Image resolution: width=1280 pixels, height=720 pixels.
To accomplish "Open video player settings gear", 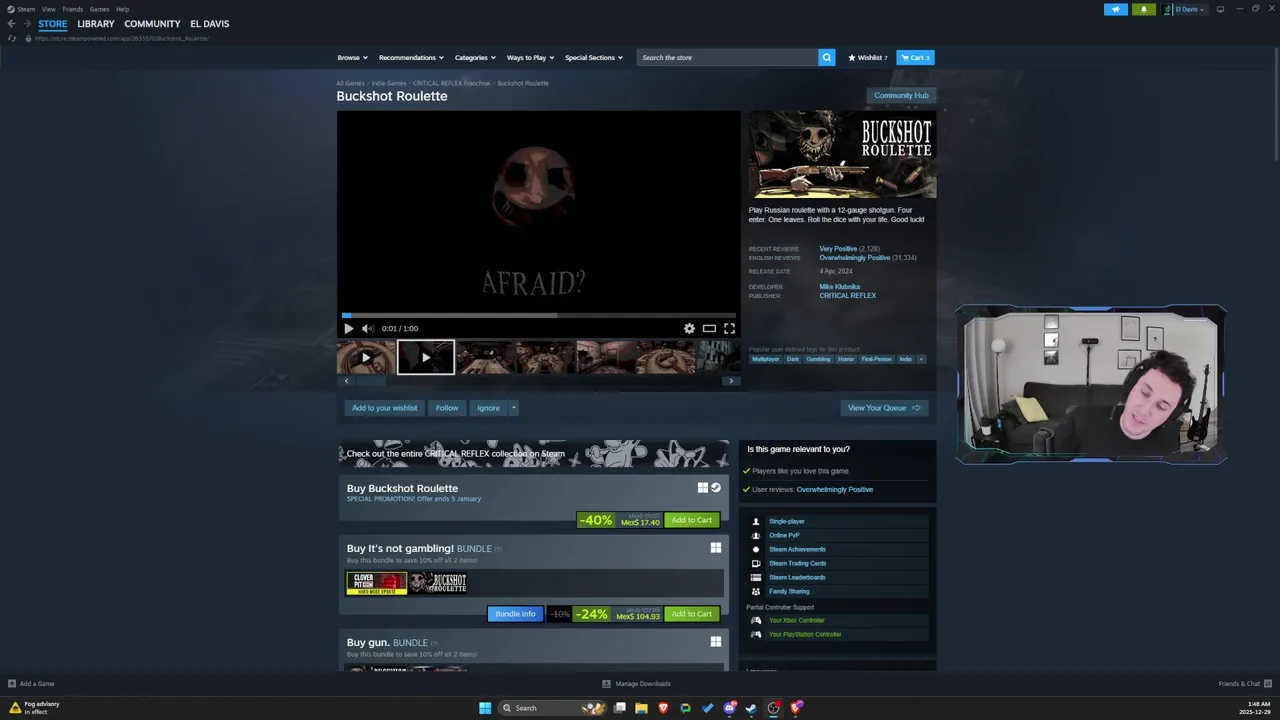I will (689, 328).
